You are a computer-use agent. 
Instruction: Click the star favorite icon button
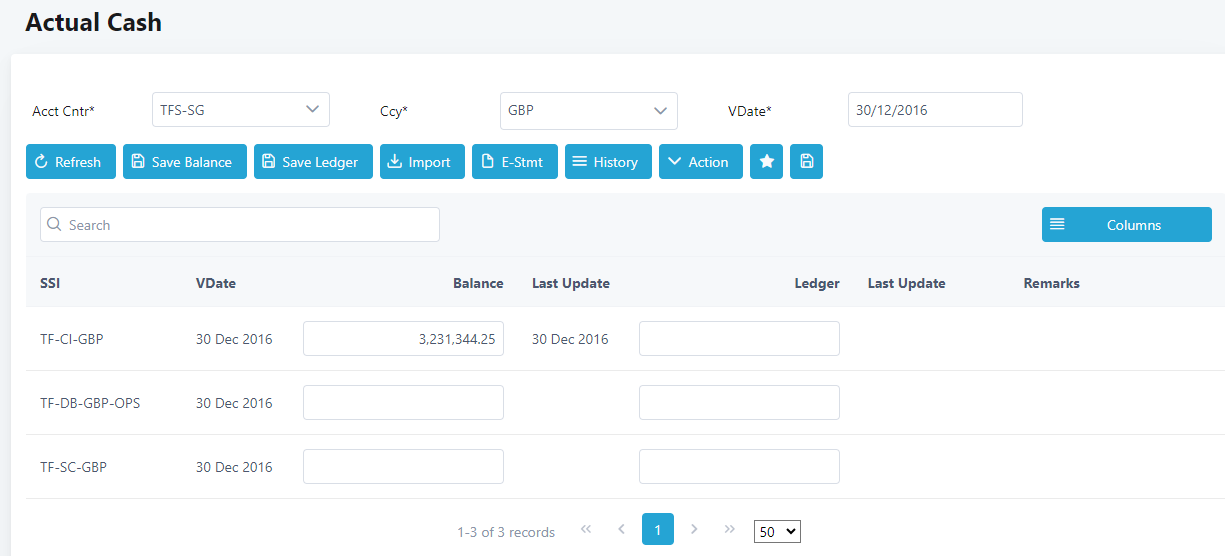point(766,162)
